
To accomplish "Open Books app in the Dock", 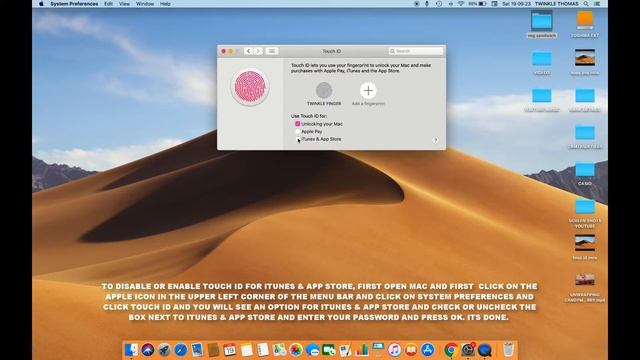I will [411, 350].
